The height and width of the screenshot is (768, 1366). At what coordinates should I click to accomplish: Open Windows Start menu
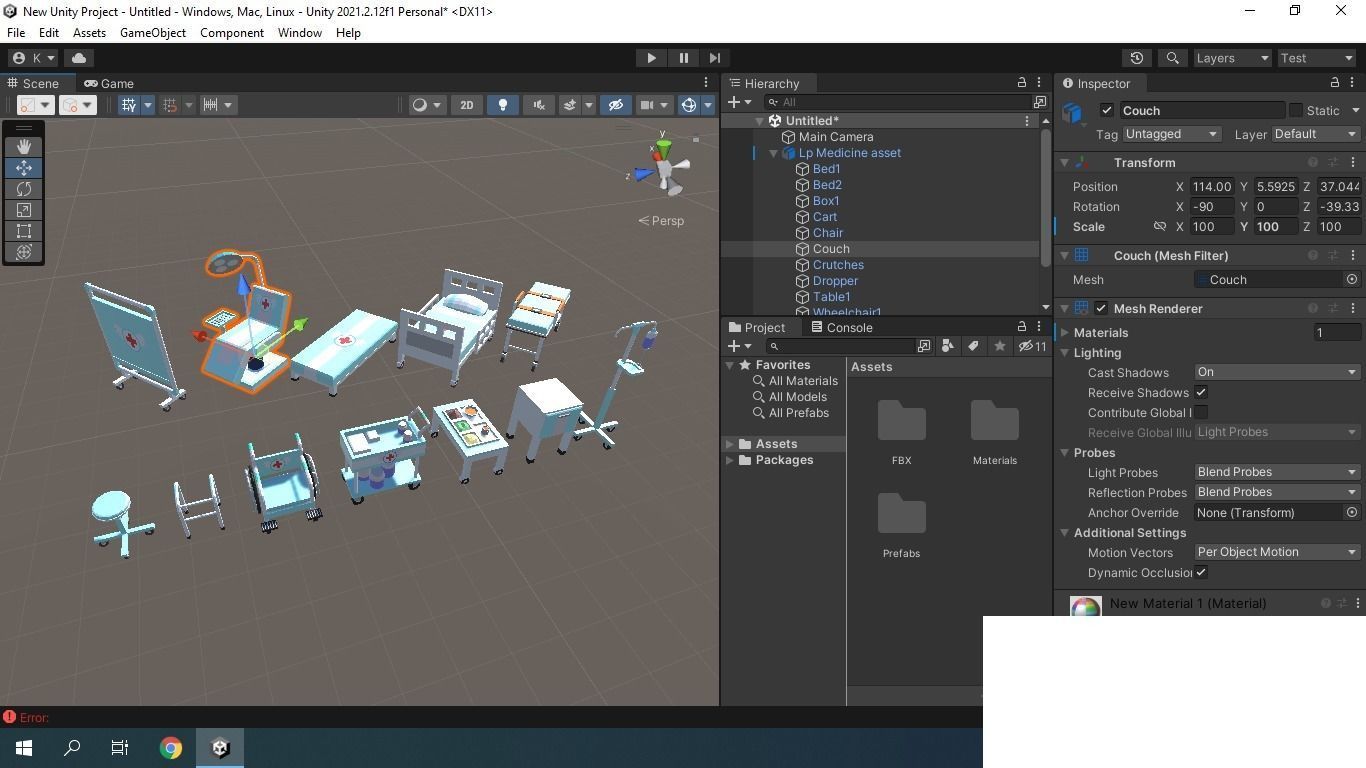click(24, 748)
